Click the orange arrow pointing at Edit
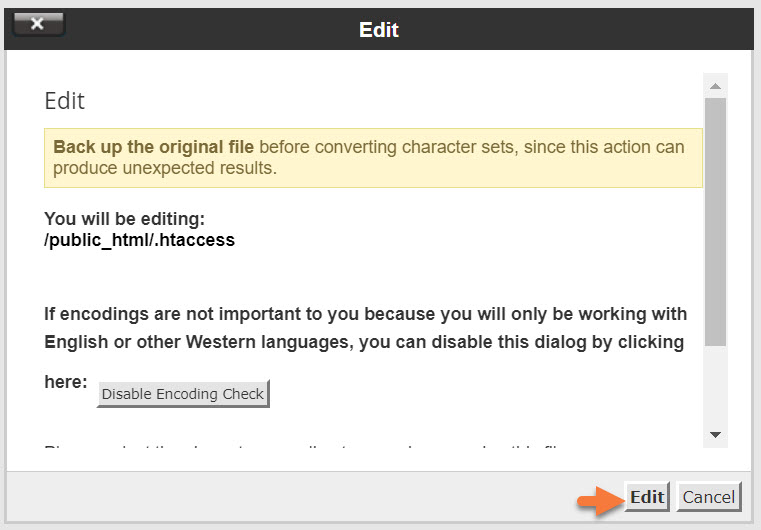Viewport: 761px width, 530px height. (598, 497)
